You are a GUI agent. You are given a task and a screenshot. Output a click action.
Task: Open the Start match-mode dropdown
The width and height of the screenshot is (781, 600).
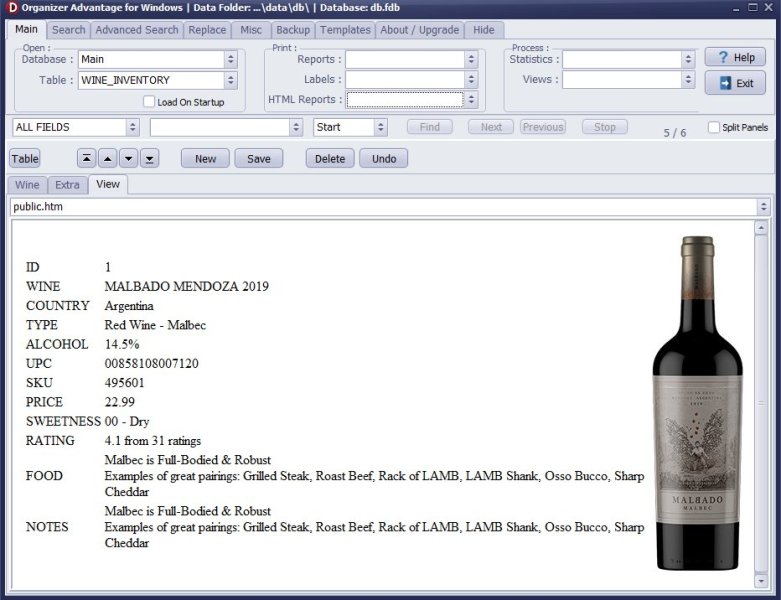[x=381, y=127]
